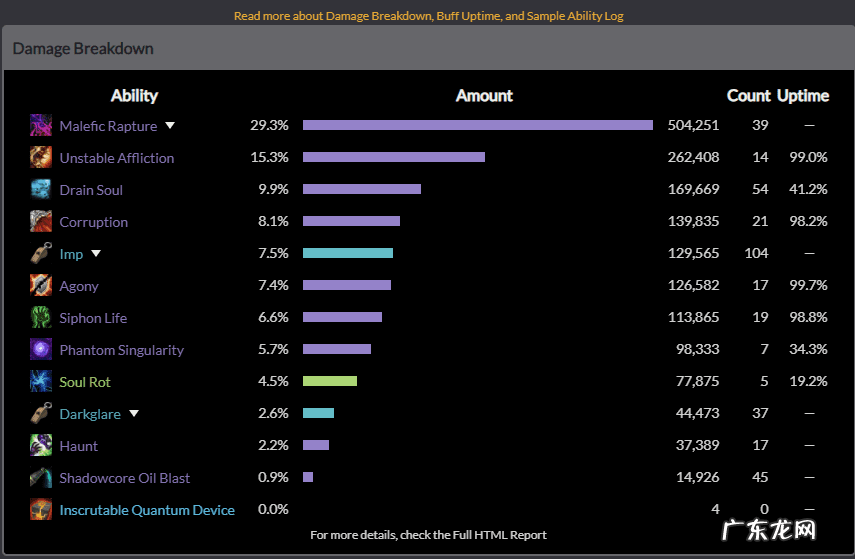This screenshot has width=855, height=559.
Task: Click the green Soul Rot damage bar
Action: (x=330, y=382)
